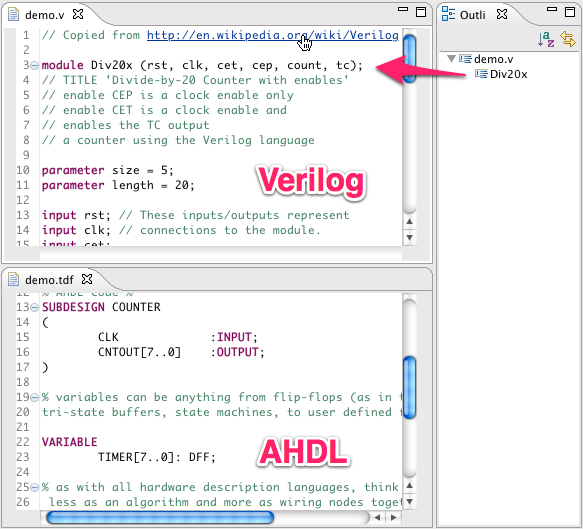Click comment 'enables the TC output'
583x529 pixels.
(x=125, y=125)
